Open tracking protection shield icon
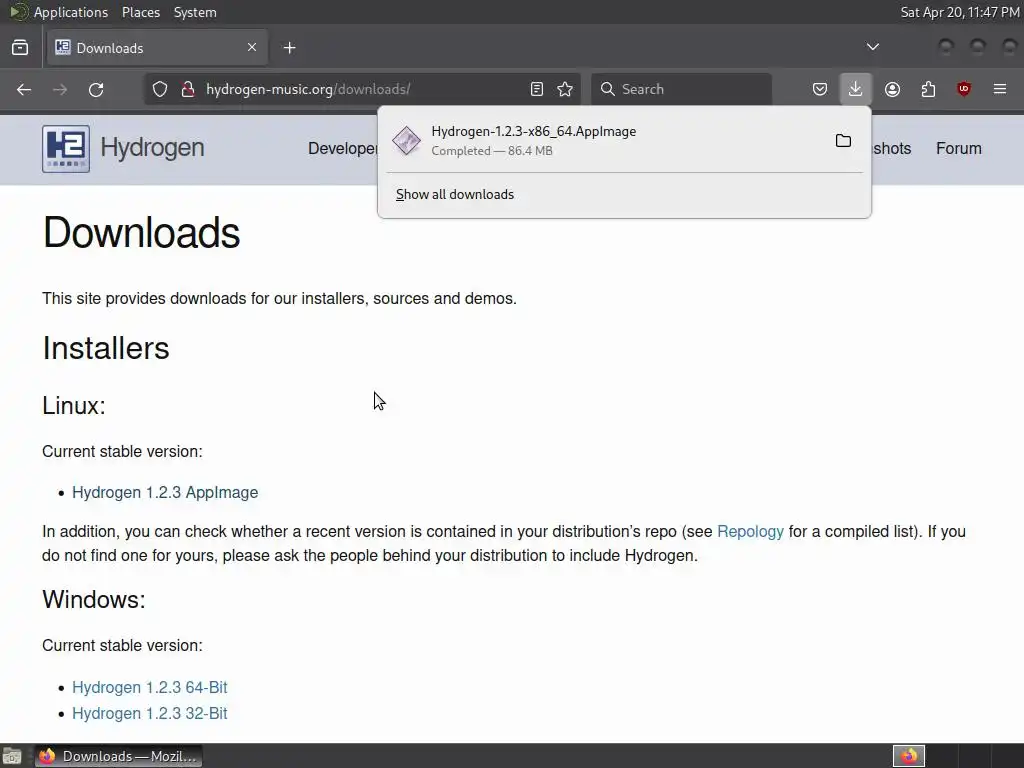The image size is (1024, 768). click(x=160, y=89)
